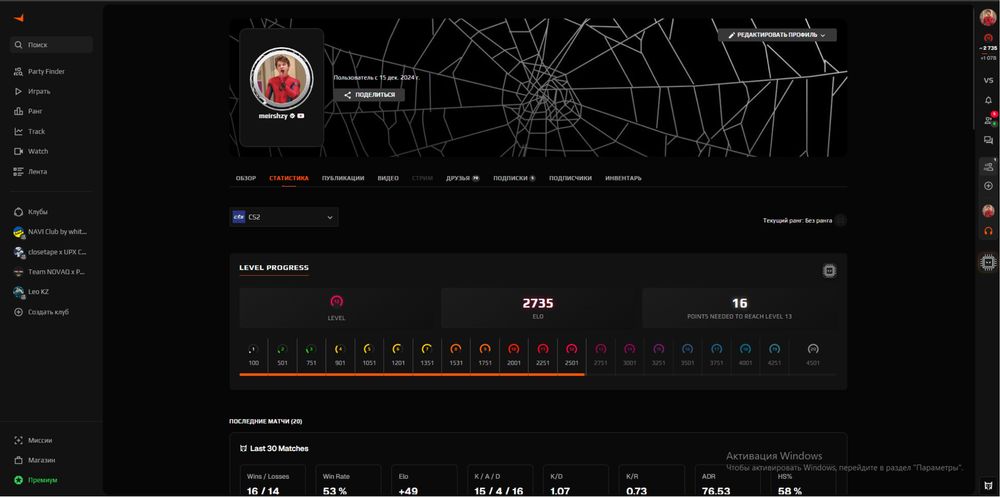
Task: Click the FACEIT orange logo
Action: coord(18,18)
